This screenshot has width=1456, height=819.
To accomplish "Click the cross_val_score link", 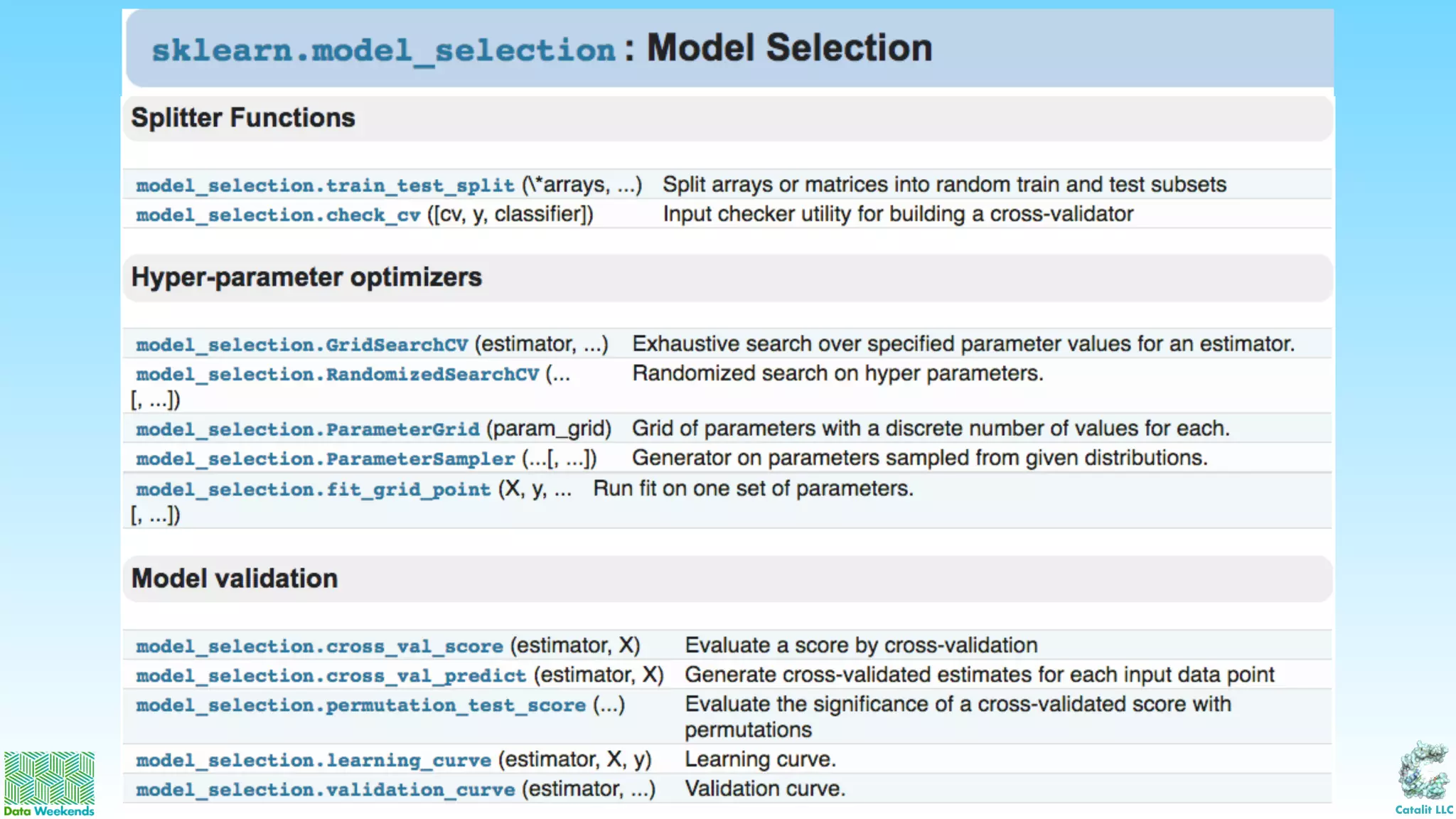I will click(319, 646).
